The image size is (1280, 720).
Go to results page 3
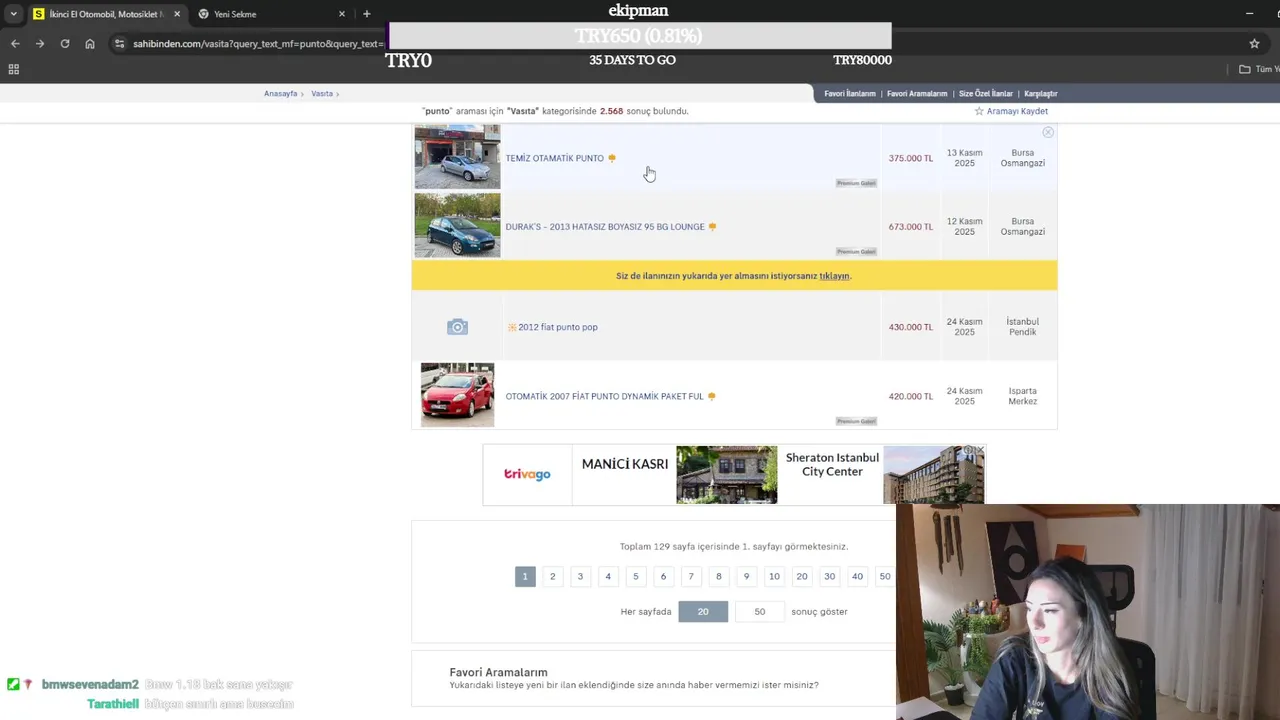pos(580,577)
